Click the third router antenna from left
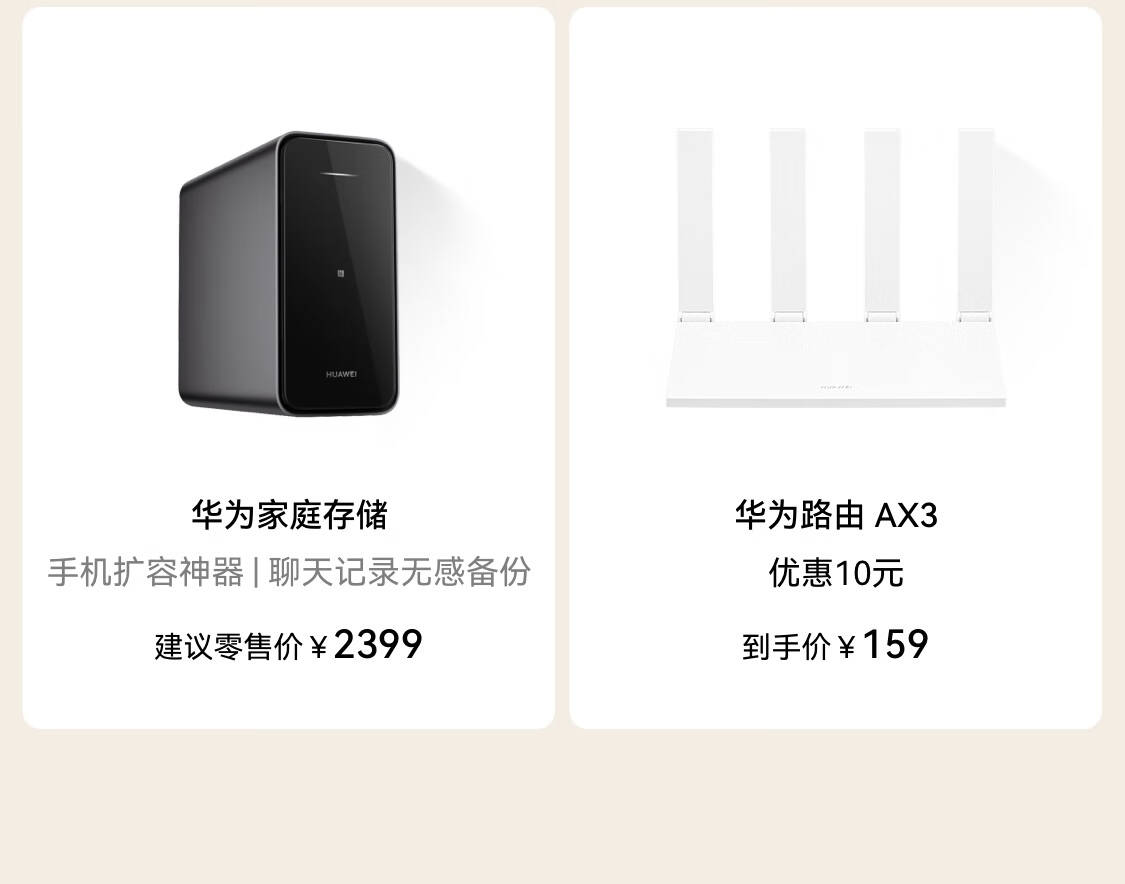Viewport: 1125px width, 884px height. pos(882,224)
